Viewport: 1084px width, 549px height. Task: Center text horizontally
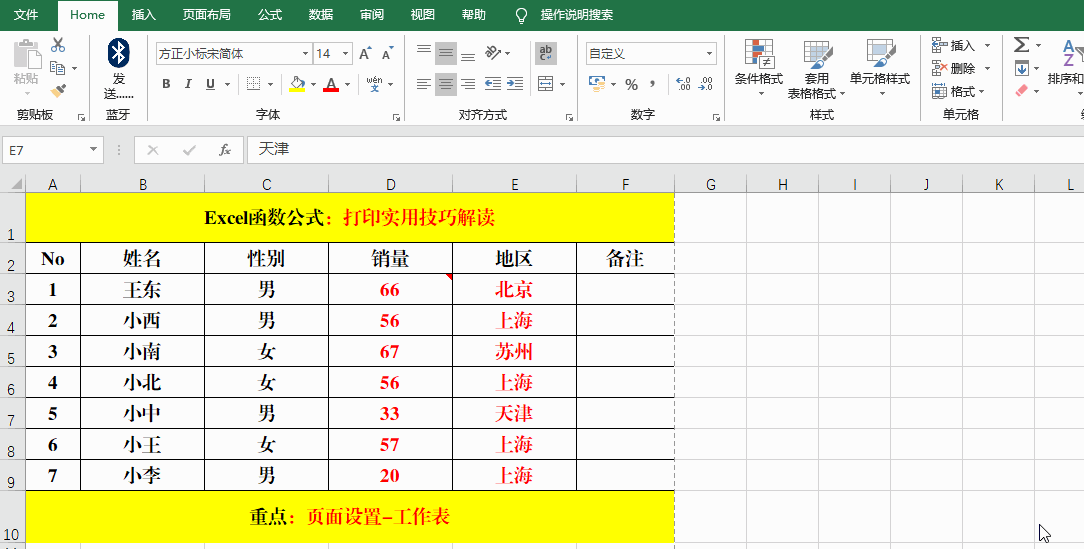click(446, 84)
